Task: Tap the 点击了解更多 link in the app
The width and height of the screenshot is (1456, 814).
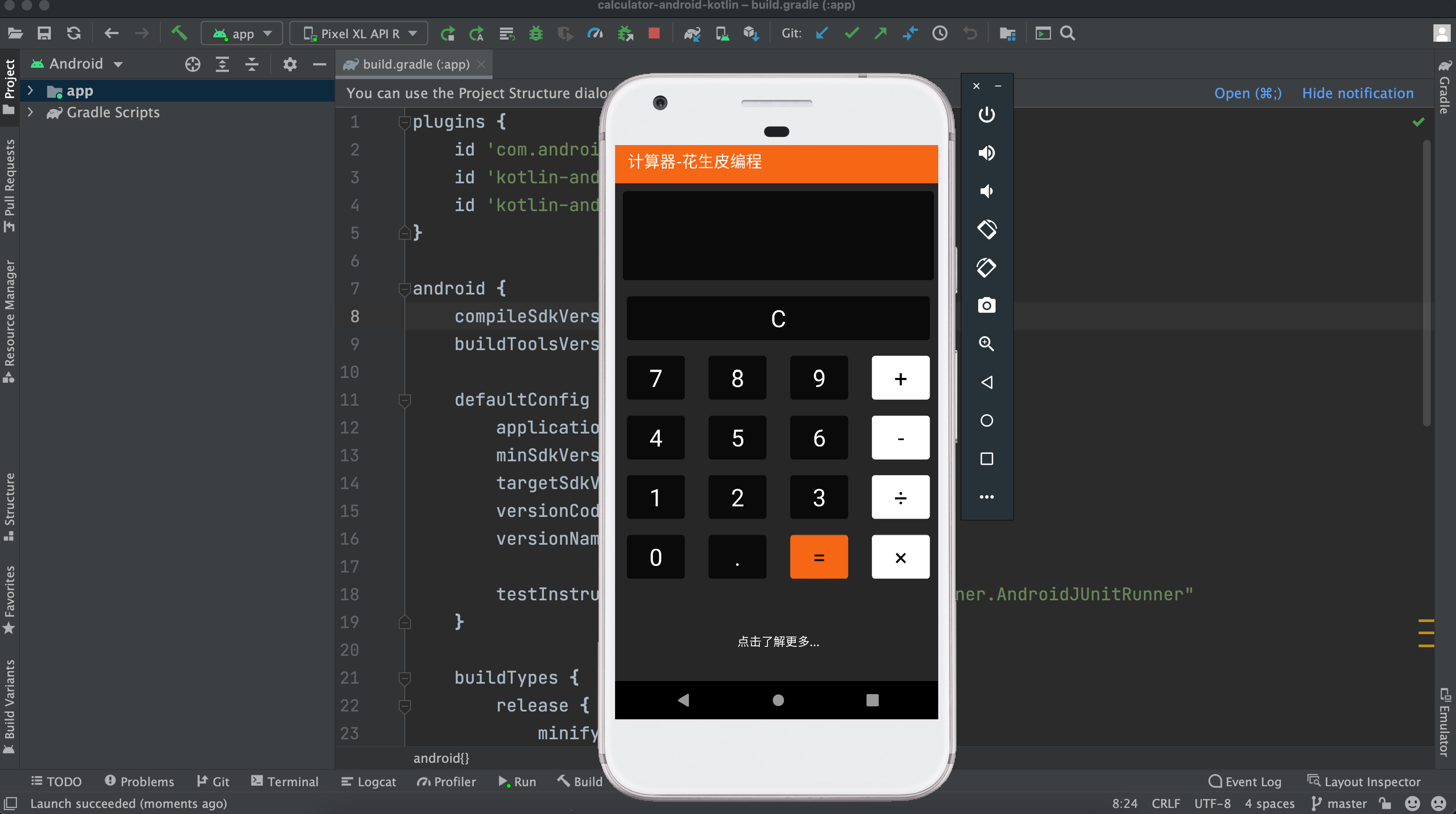Action: tap(778, 642)
